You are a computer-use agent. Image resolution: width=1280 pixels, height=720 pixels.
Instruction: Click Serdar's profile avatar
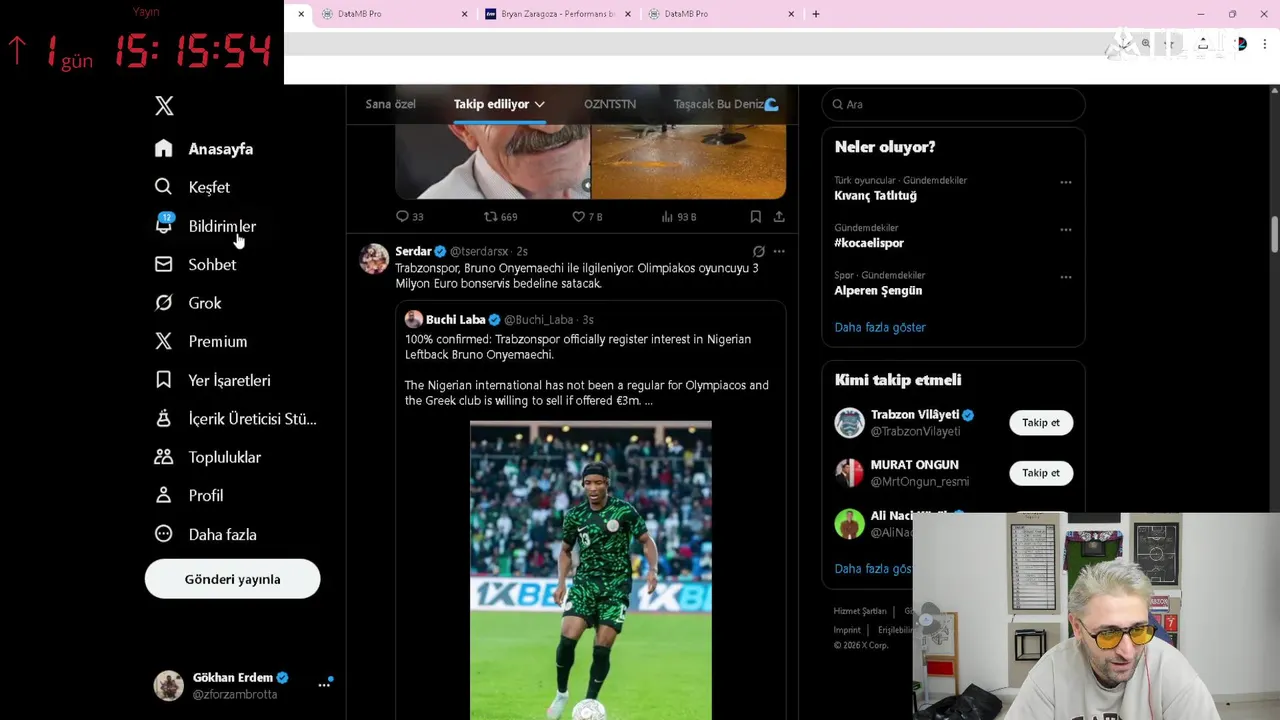click(x=374, y=258)
